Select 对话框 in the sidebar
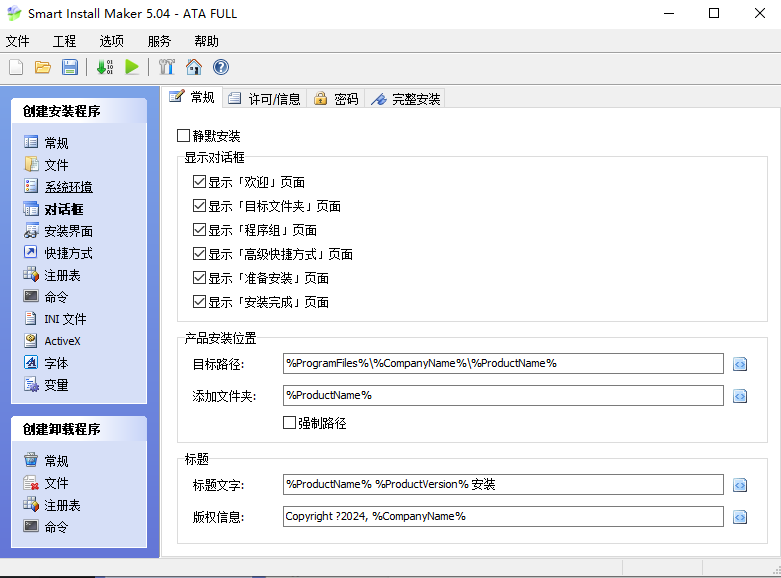This screenshot has width=781, height=578. tap(53, 209)
